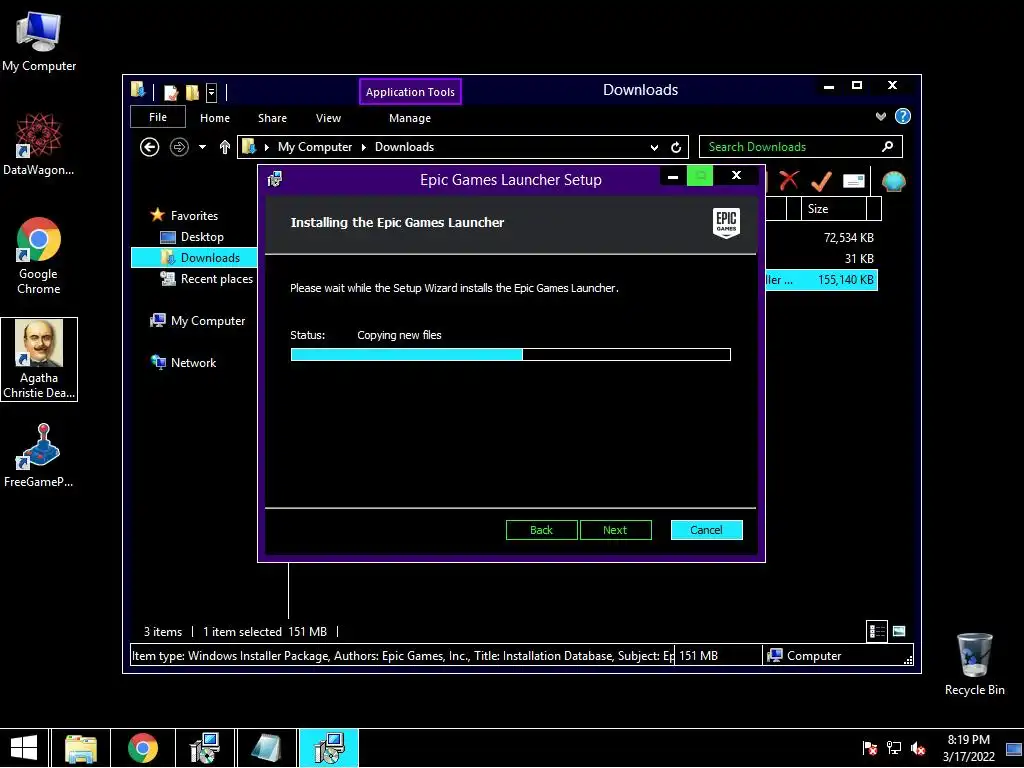
Task: Click the Back button in setup wizard
Action: [x=541, y=530]
